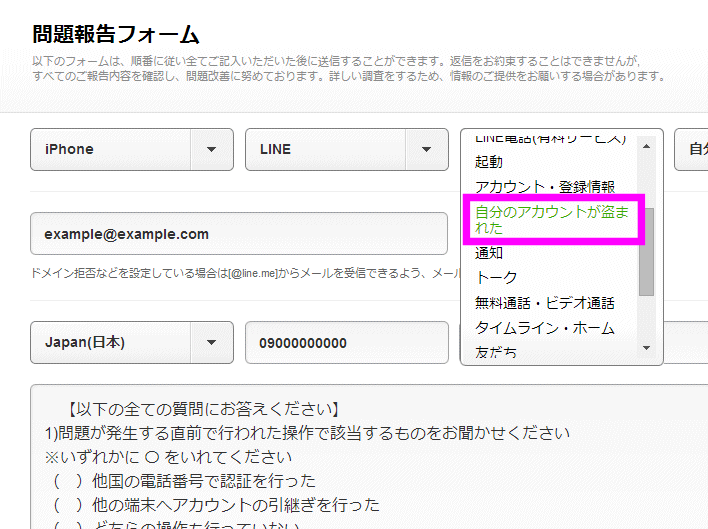Expand the Japan(日本) country selector

(x=110, y=342)
